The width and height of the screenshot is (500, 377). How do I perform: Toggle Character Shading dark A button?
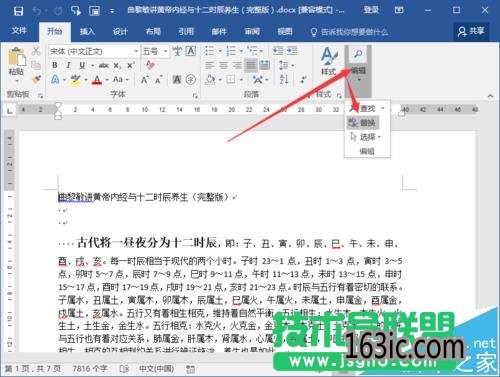pyautogui.click(x=177, y=79)
